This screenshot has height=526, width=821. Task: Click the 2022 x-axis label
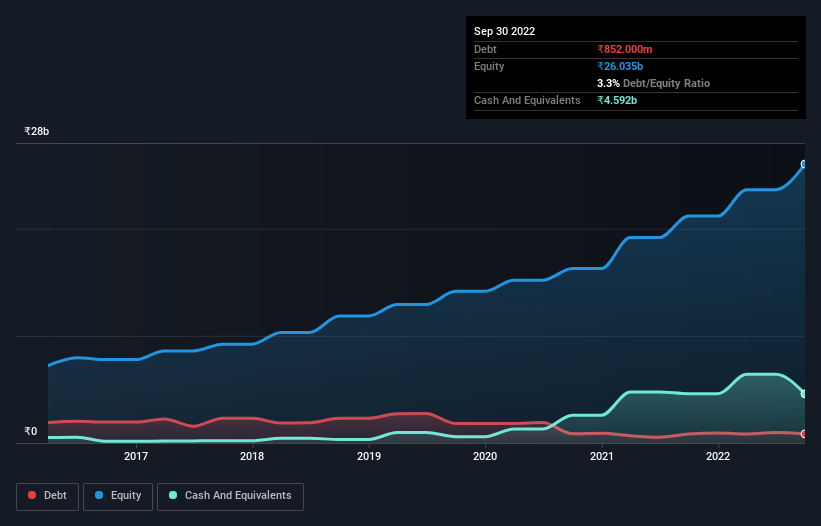(718, 456)
